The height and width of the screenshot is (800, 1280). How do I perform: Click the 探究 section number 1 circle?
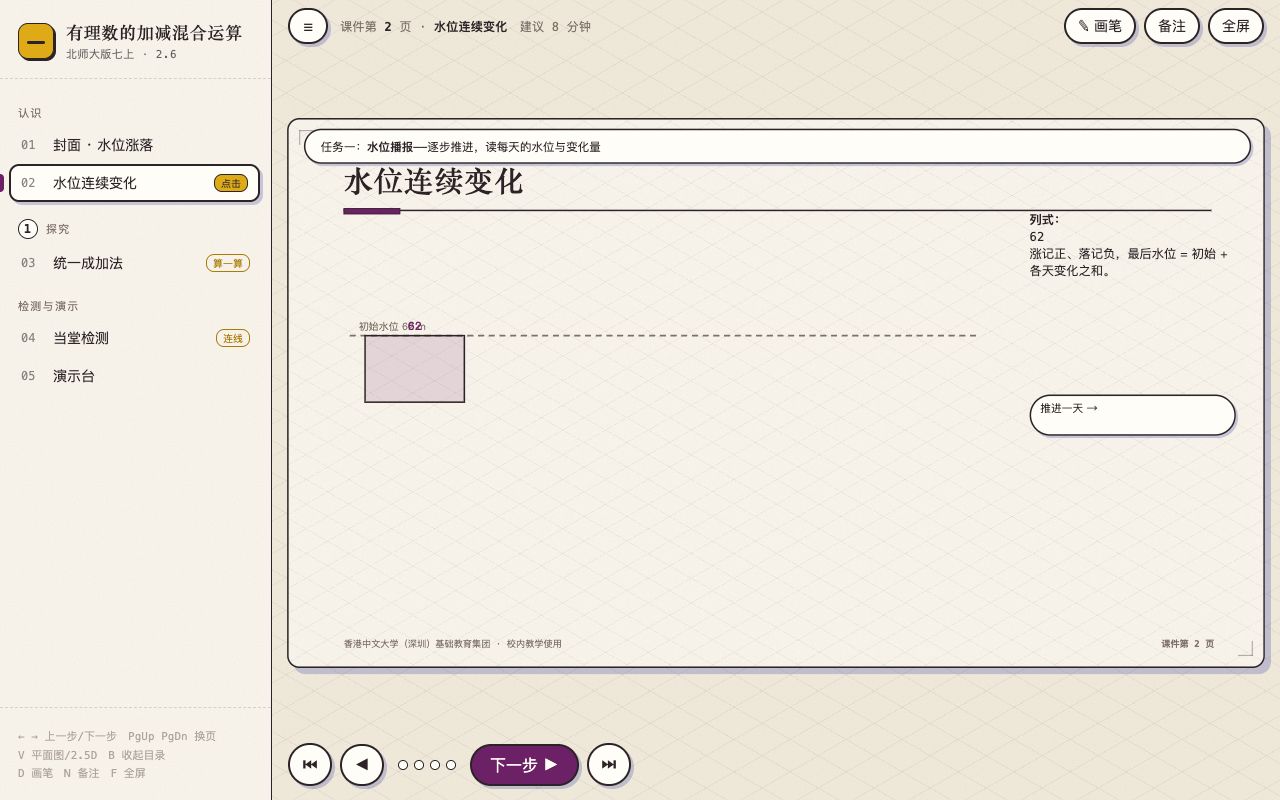tap(28, 229)
